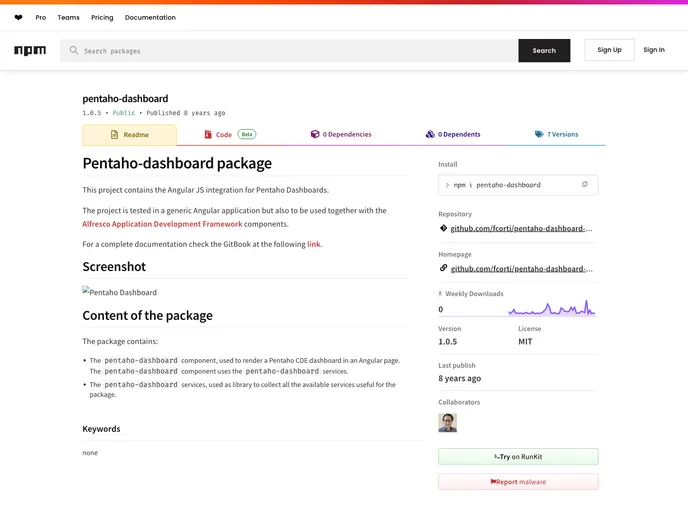Switch to the Code tab
Image resolution: width=688 pixels, height=512 pixels.
[230, 135]
